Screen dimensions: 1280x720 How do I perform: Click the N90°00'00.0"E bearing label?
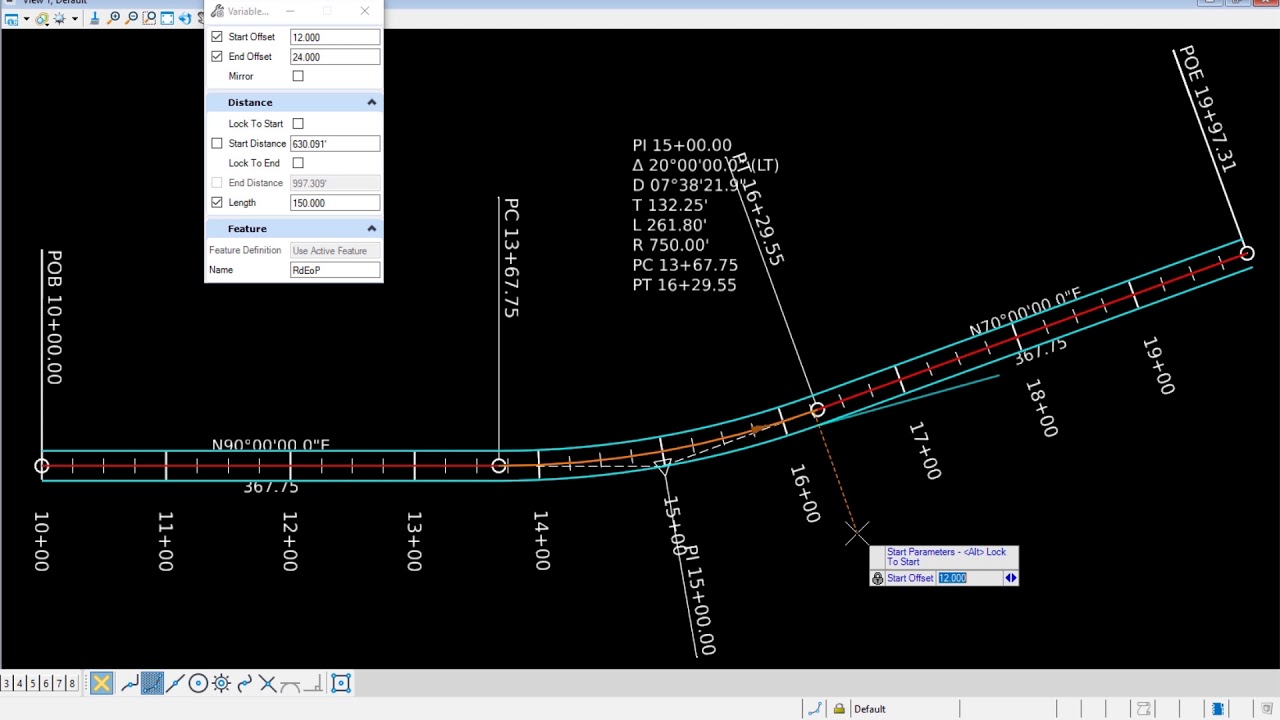[270, 445]
